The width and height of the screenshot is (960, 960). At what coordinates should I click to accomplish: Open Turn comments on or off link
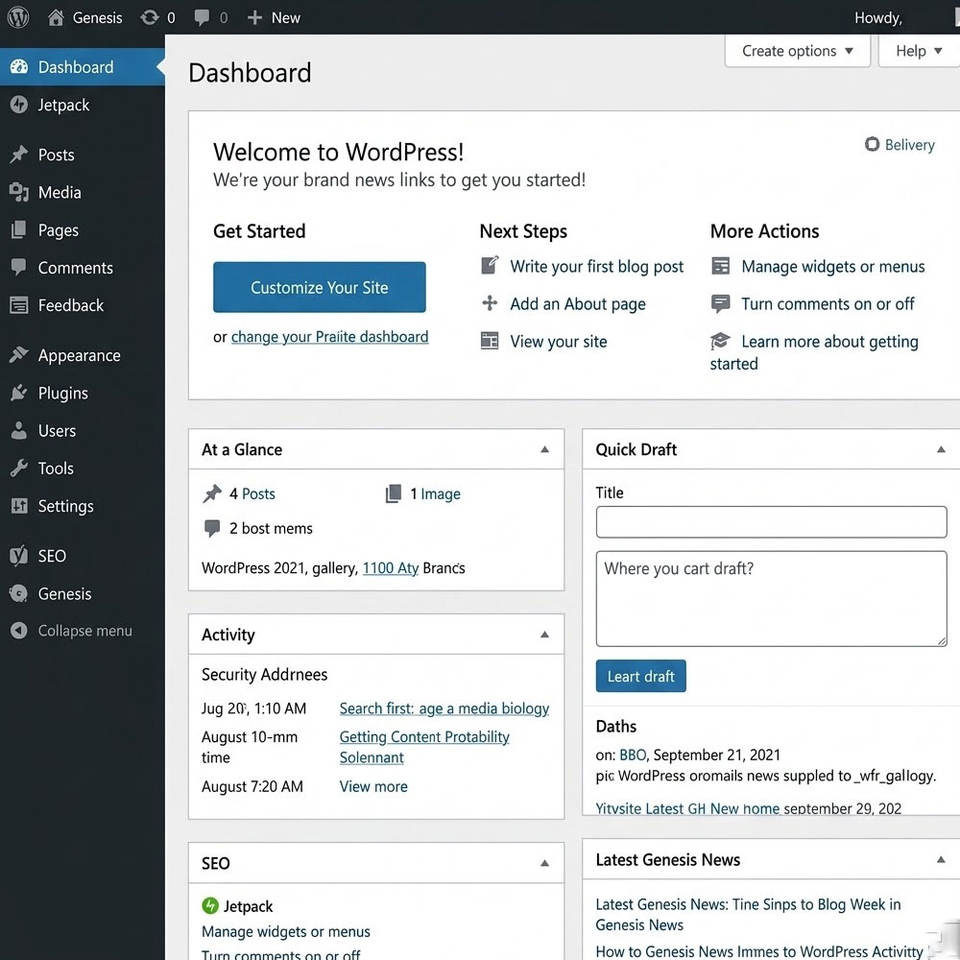tap(827, 304)
